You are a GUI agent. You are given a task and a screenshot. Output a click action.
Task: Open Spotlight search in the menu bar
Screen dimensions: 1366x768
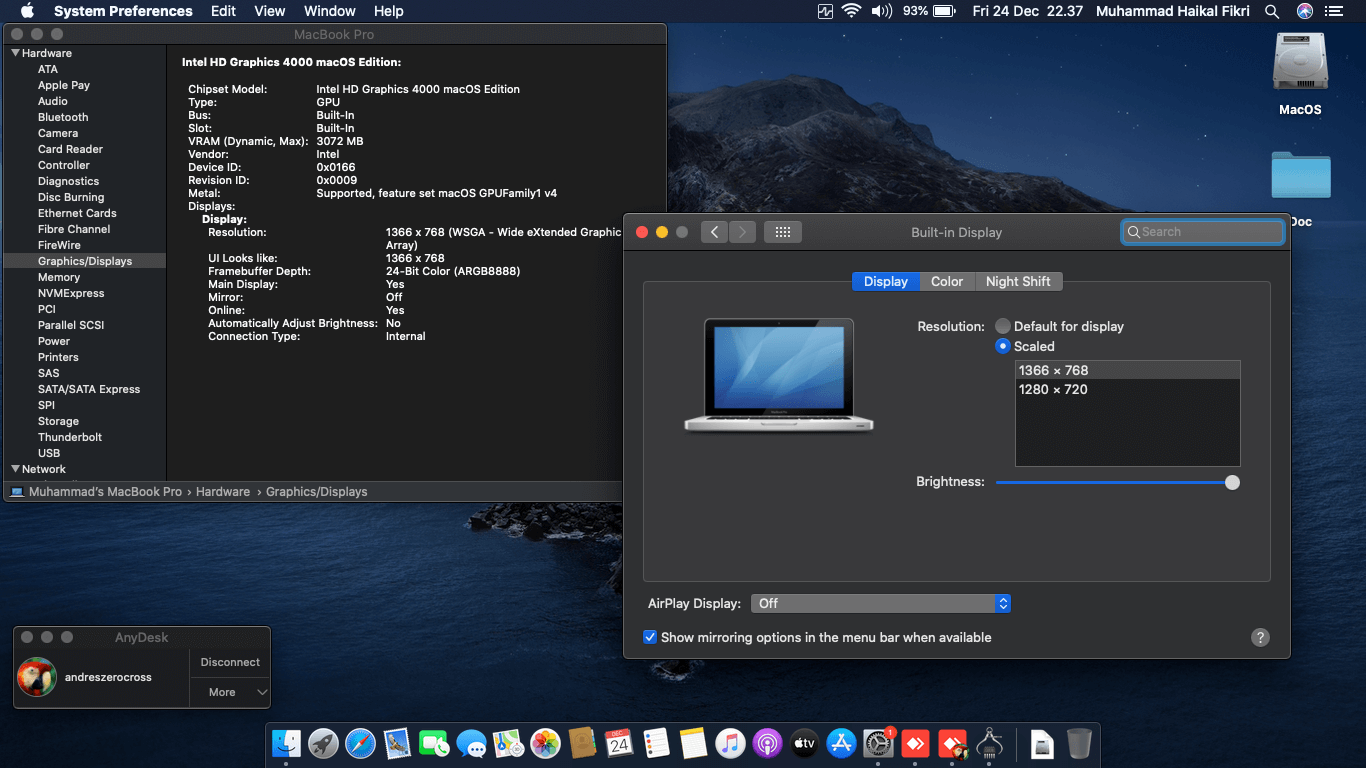(1272, 11)
